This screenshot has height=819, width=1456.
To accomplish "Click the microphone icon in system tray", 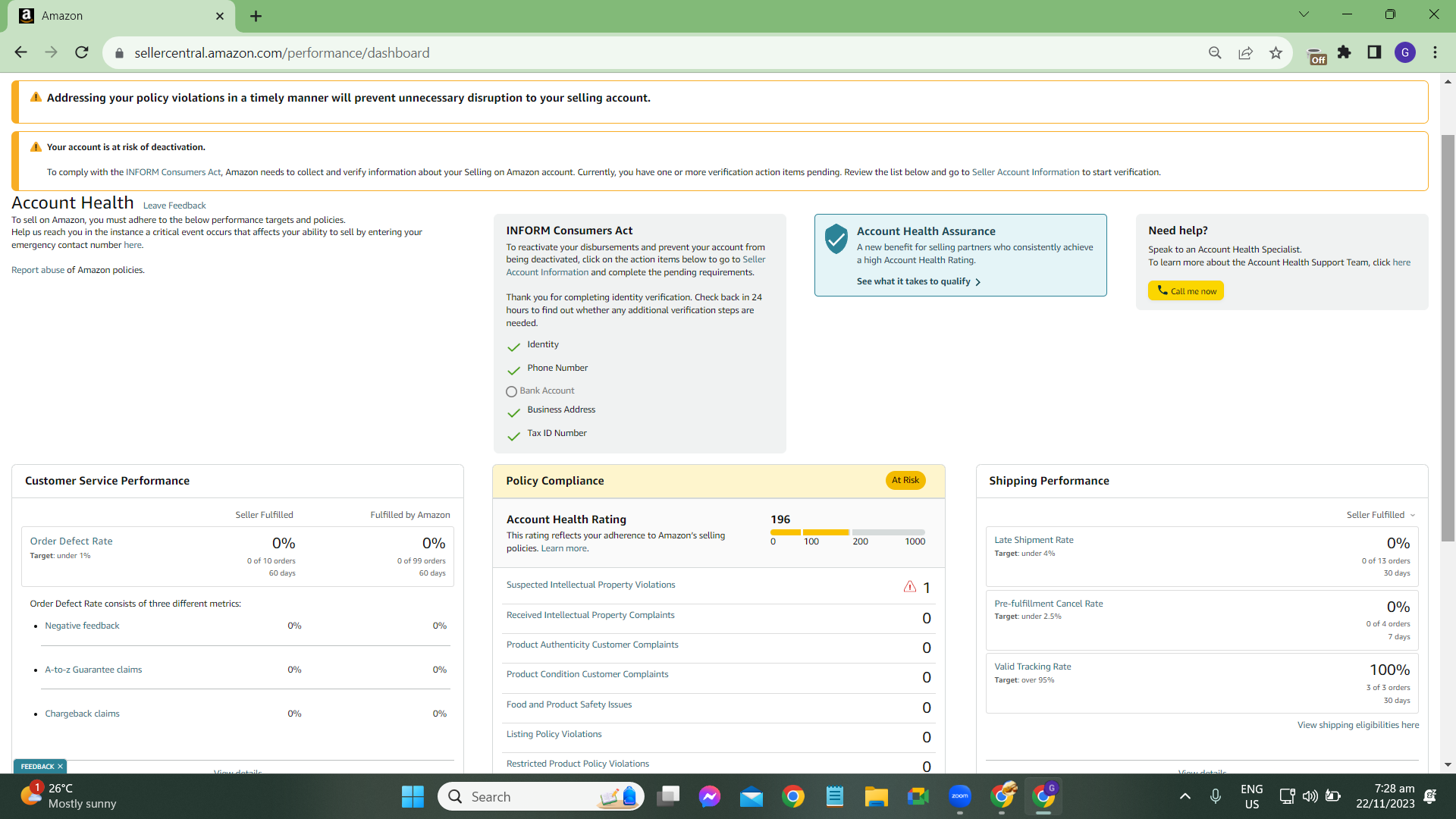I will (1215, 796).
